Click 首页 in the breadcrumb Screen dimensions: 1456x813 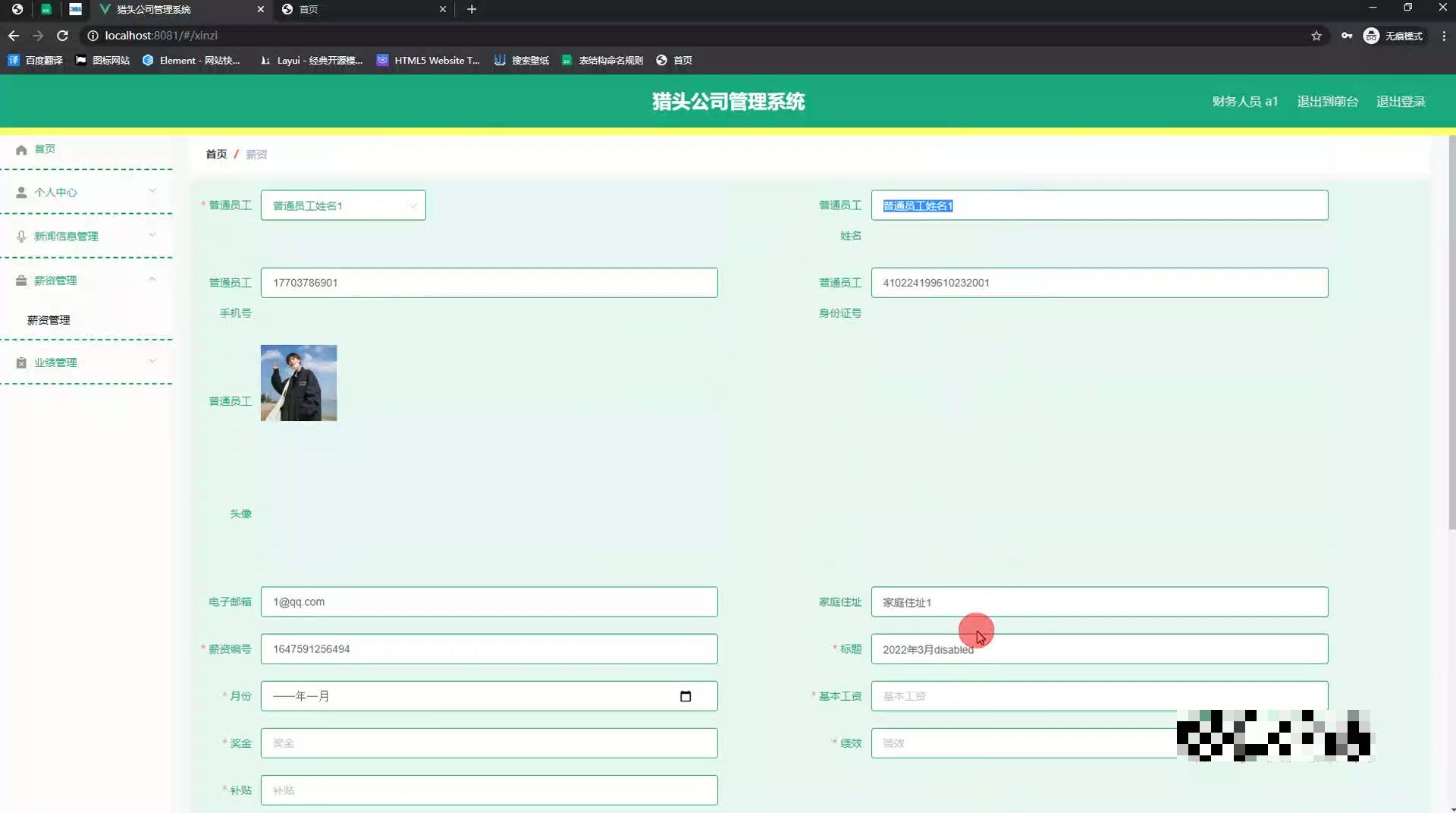(x=216, y=154)
